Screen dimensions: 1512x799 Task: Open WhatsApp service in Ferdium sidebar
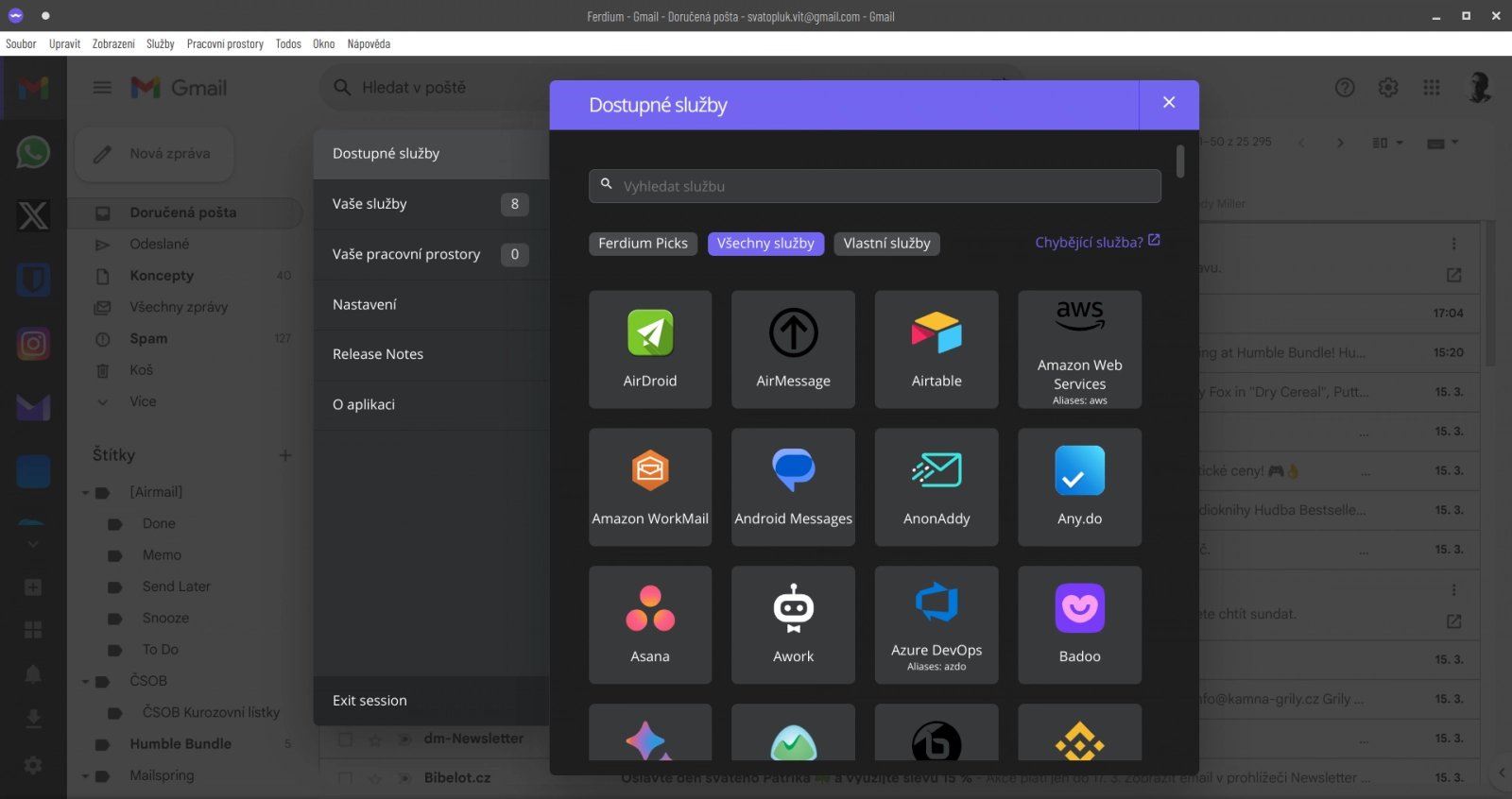tap(33, 152)
